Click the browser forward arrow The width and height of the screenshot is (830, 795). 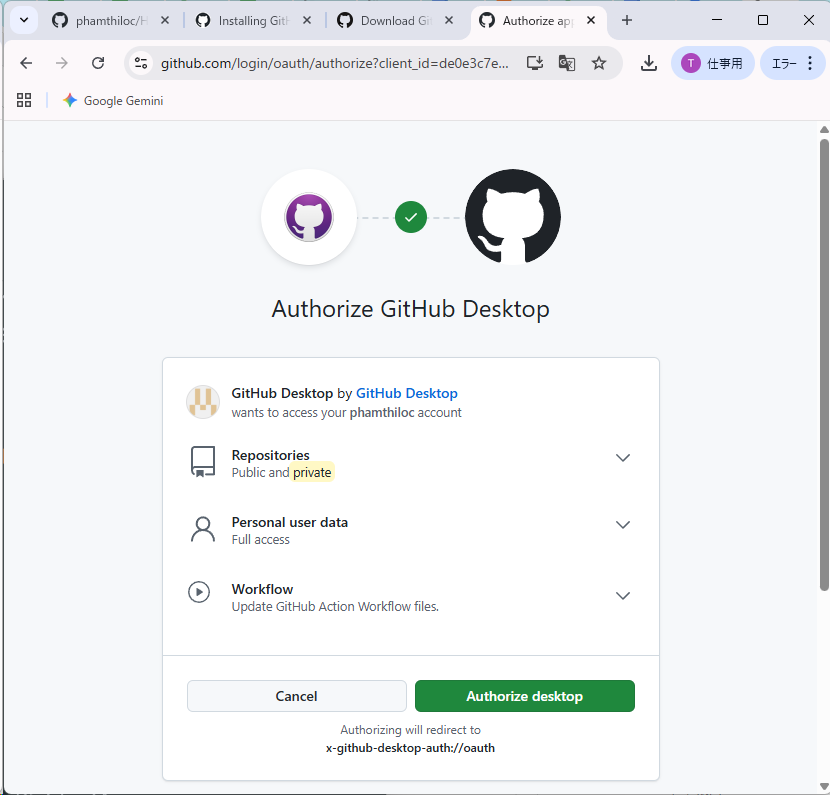pyautogui.click(x=62, y=64)
